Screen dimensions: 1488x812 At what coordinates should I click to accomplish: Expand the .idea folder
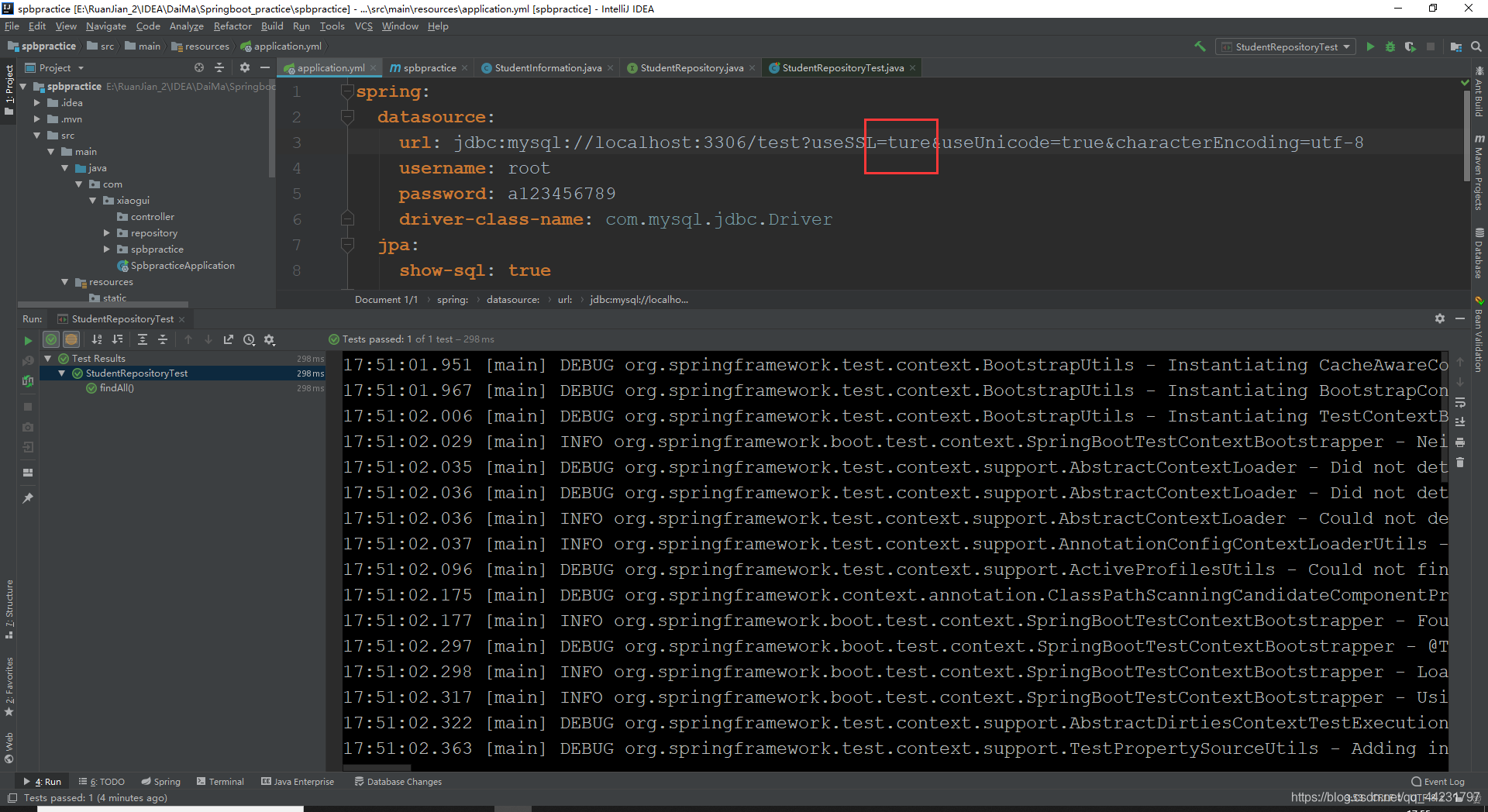tap(37, 103)
